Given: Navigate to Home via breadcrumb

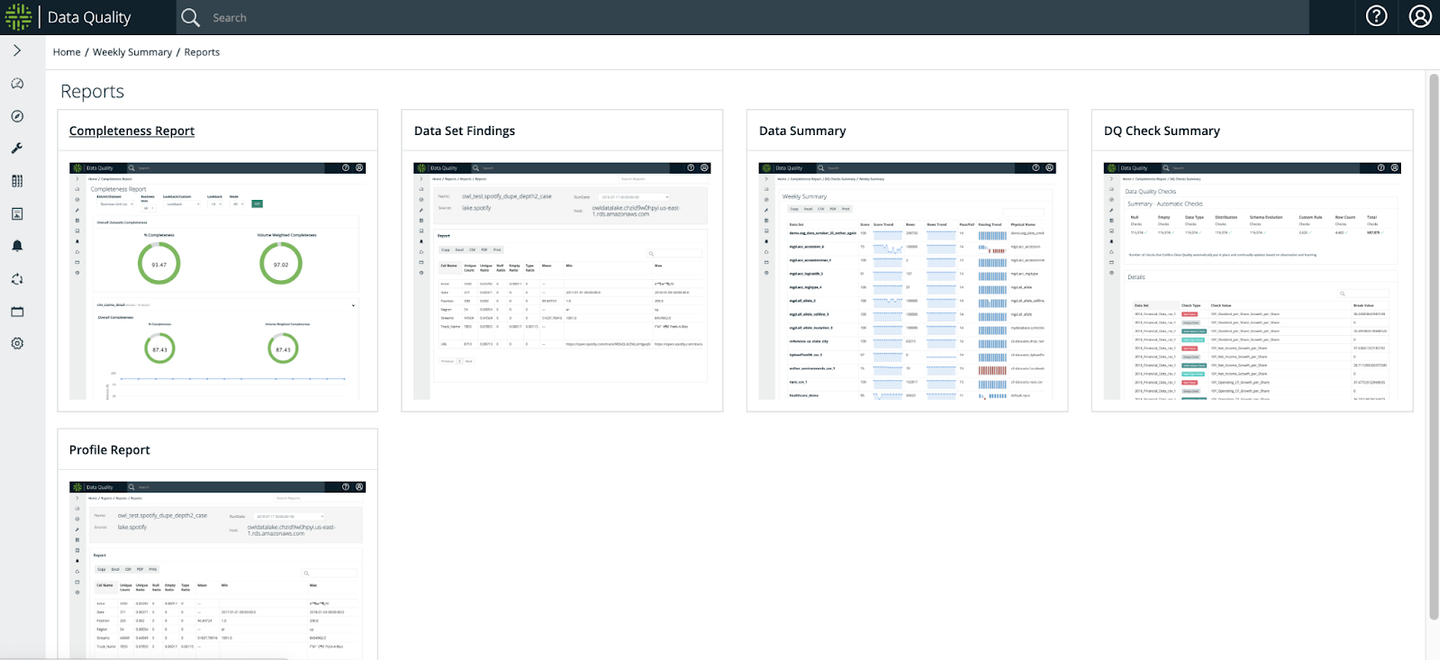Looking at the screenshot, I should coord(66,51).
